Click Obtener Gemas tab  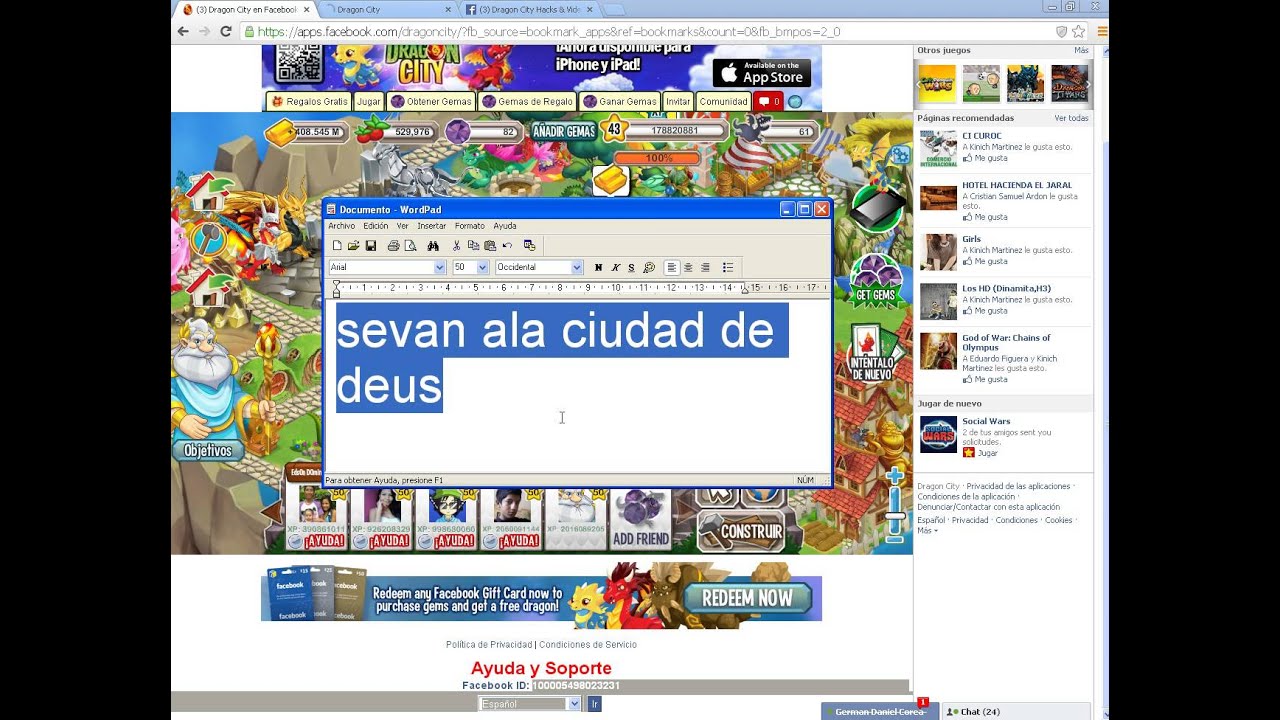tap(432, 101)
